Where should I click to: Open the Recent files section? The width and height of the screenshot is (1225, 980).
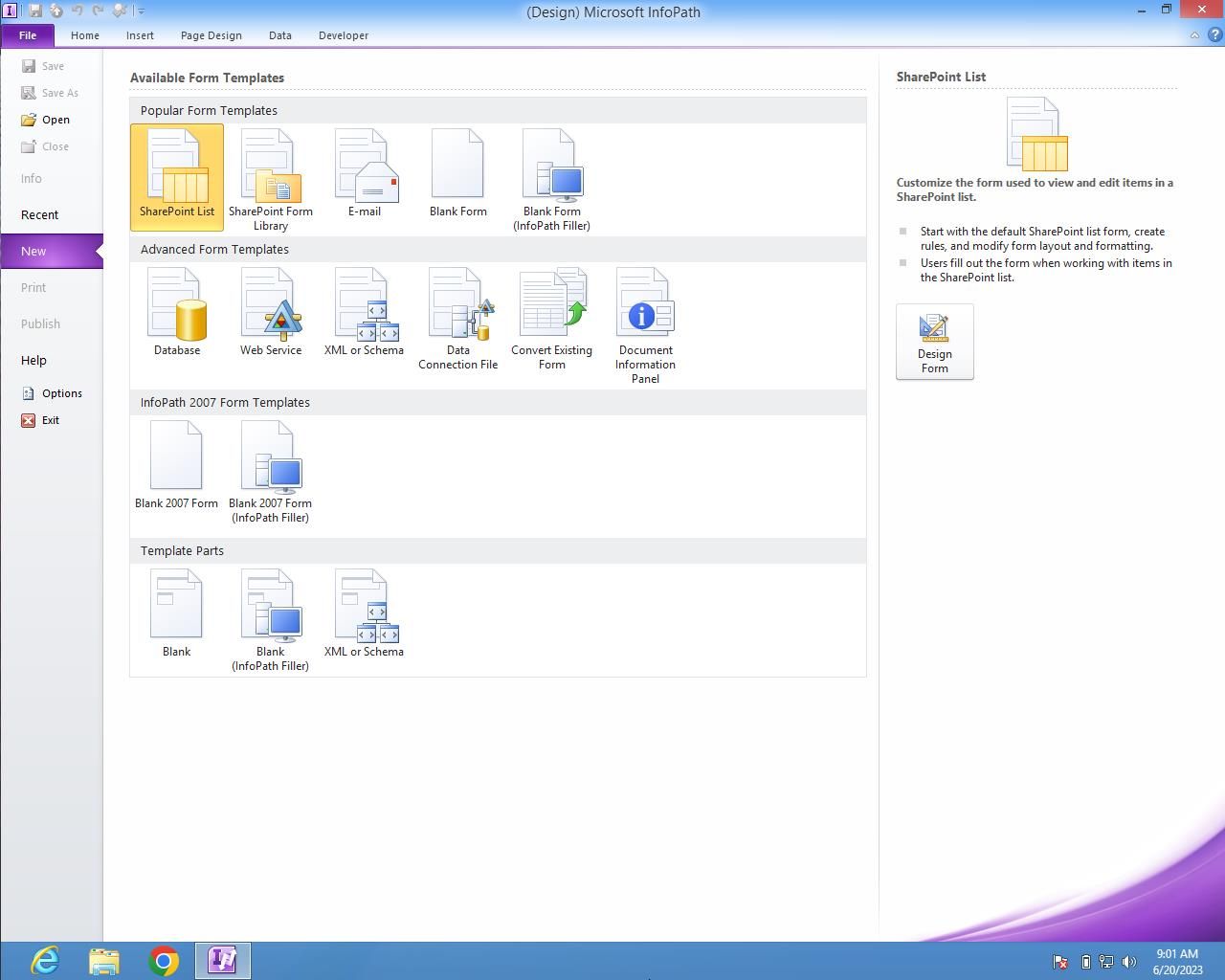click(x=40, y=215)
